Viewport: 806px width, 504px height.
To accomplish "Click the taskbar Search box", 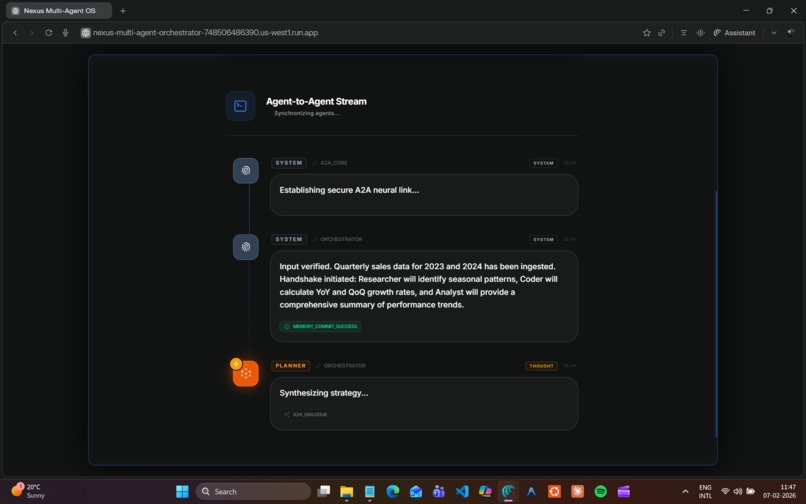I will (x=253, y=492).
